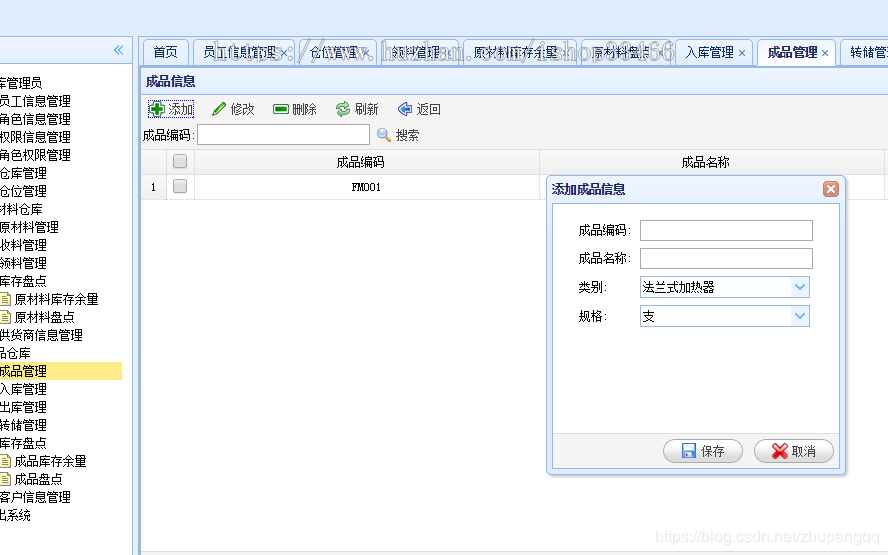Focus the 成品编码 field in the dialog
Screen dimensions: 888x555
[x=726, y=230]
